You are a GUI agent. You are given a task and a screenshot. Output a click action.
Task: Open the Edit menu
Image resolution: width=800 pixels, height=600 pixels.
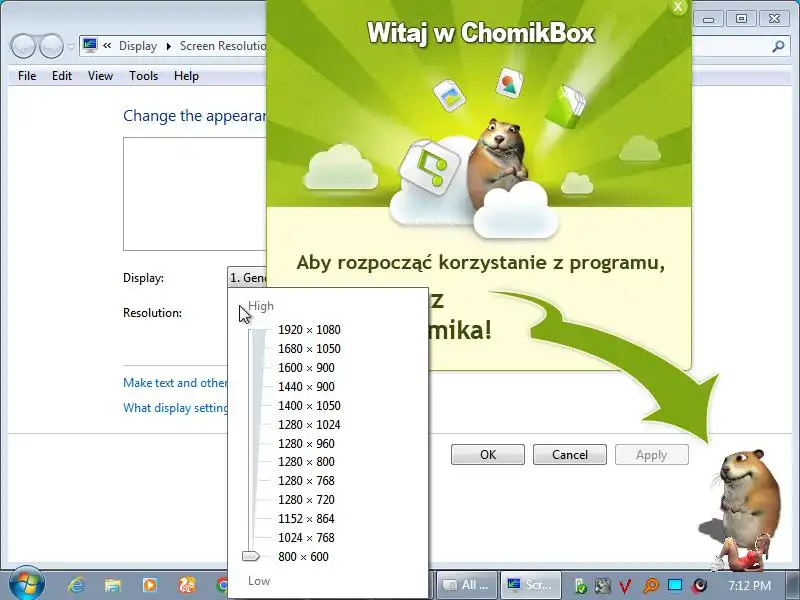click(62, 76)
